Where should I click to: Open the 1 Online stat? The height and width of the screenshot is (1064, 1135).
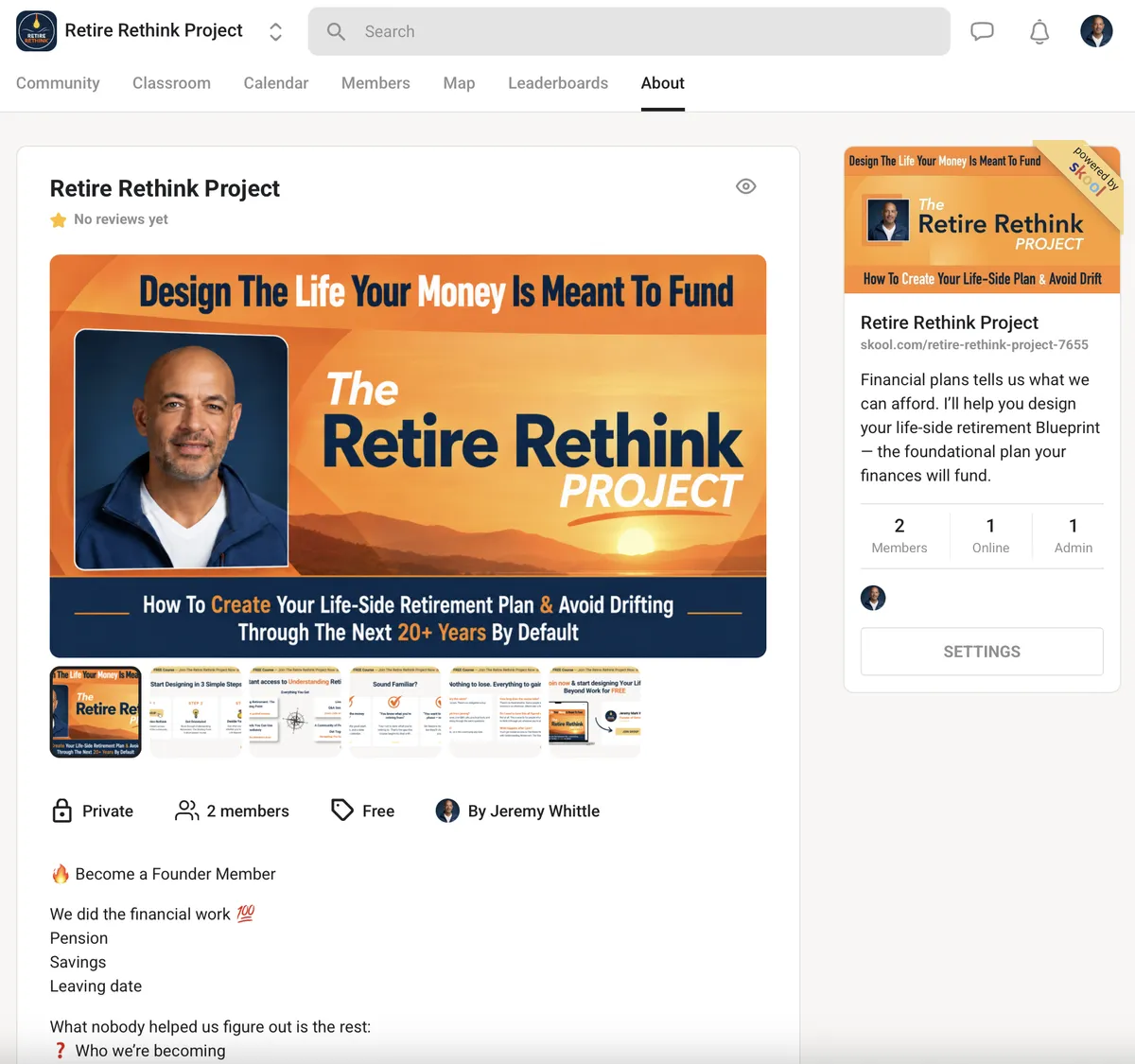point(990,535)
